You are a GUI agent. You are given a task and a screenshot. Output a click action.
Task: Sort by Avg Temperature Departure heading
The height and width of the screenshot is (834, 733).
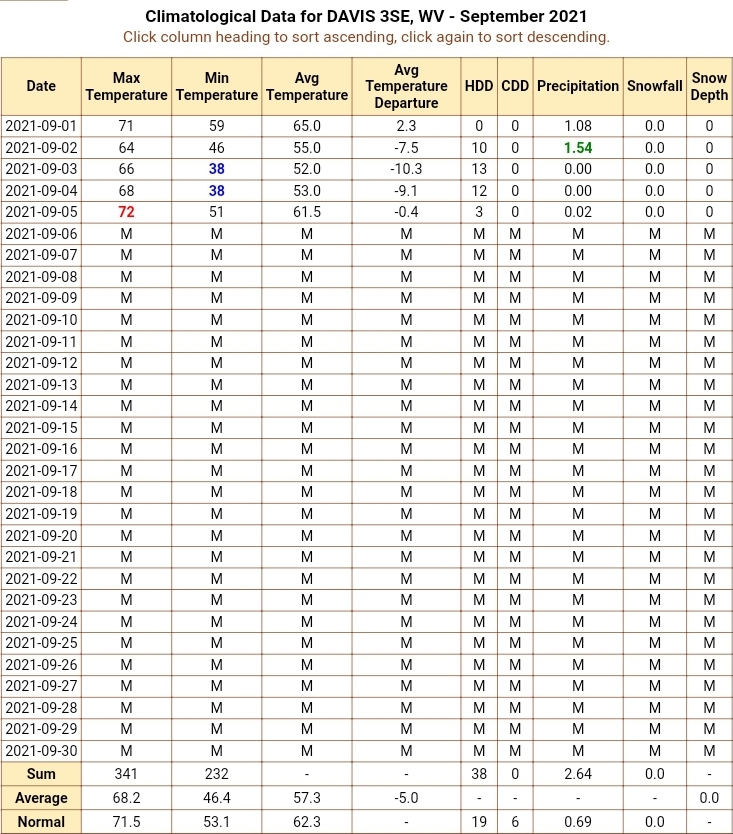[406, 86]
